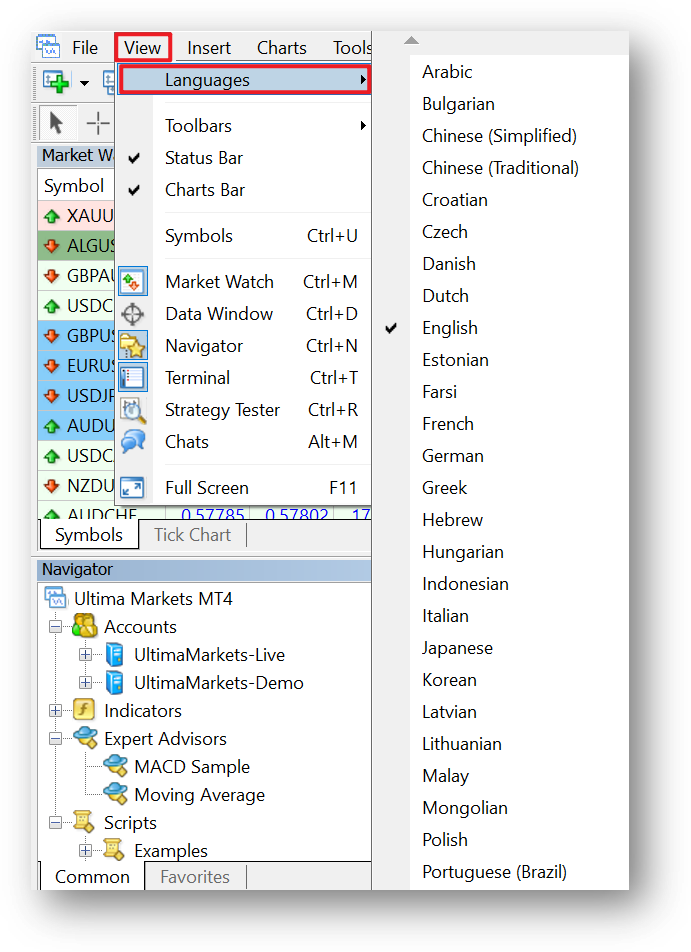Choose German from the language list
691x952 pixels.
tap(453, 456)
